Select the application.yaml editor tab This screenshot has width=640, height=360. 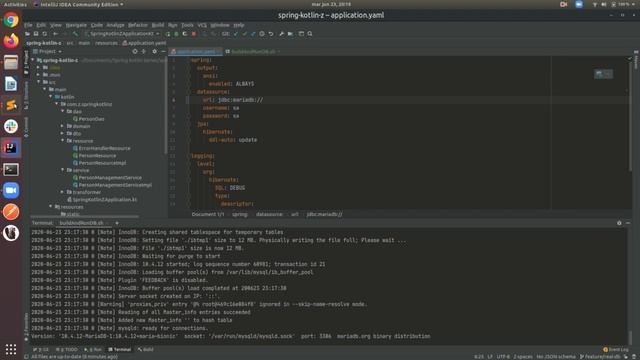point(196,51)
